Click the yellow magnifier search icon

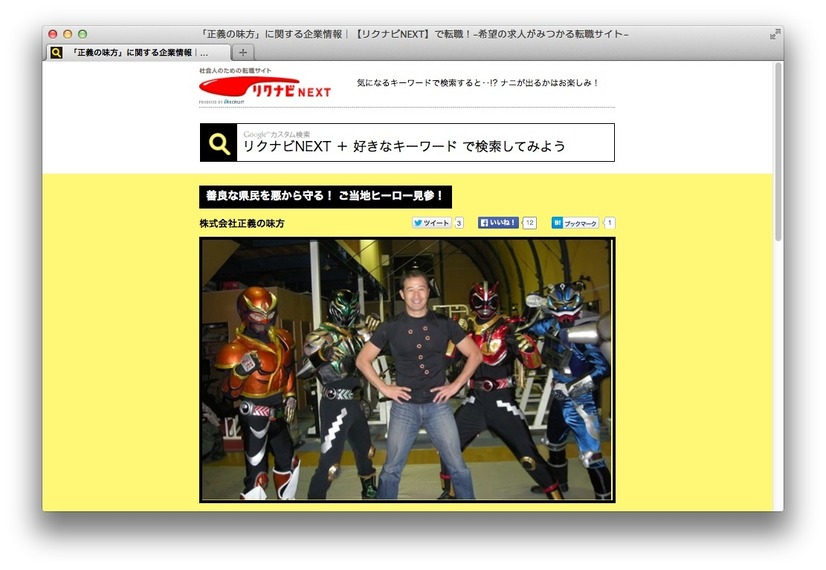click(219, 143)
